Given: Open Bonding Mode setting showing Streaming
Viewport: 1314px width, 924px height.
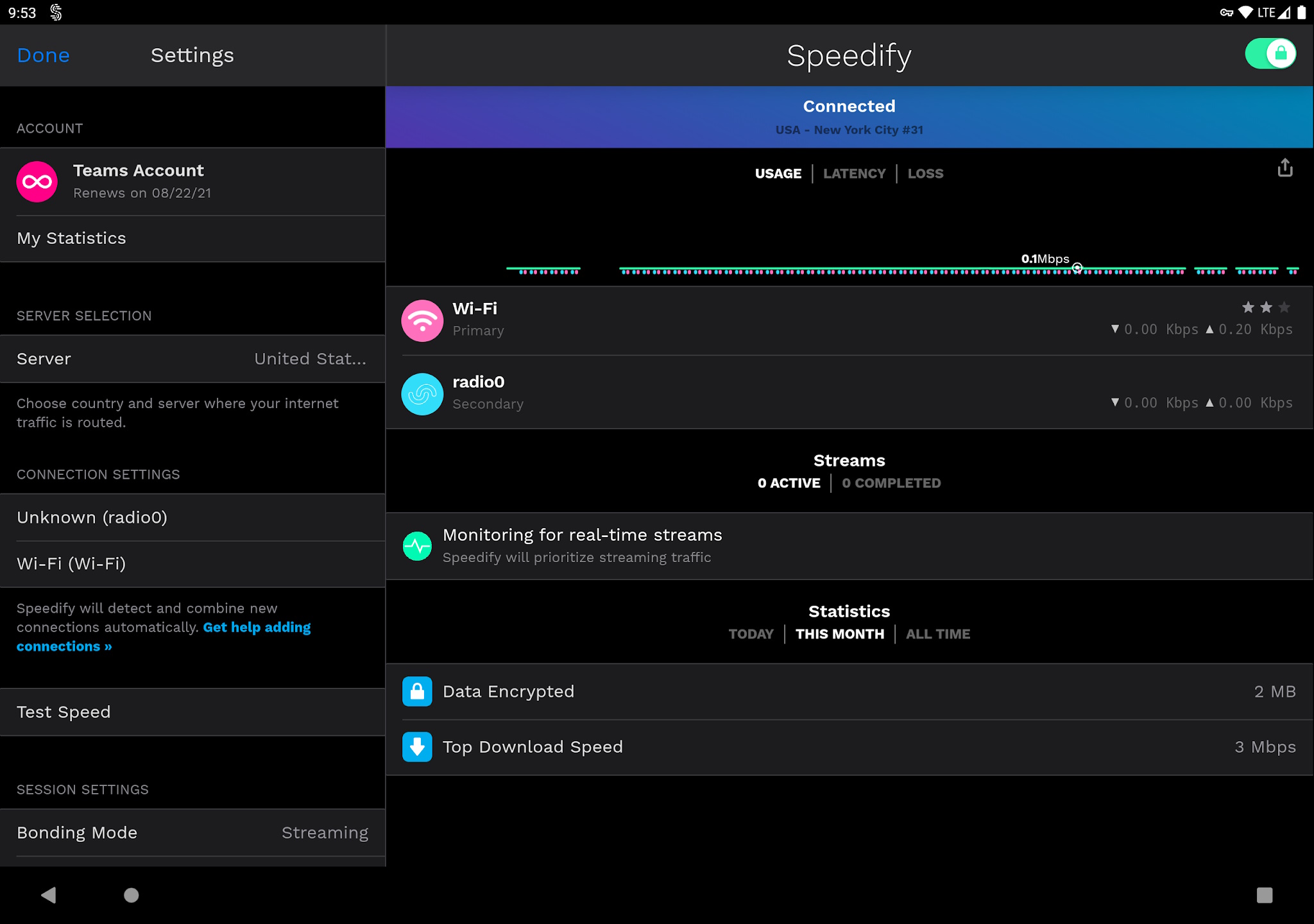Looking at the screenshot, I should pos(192,832).
